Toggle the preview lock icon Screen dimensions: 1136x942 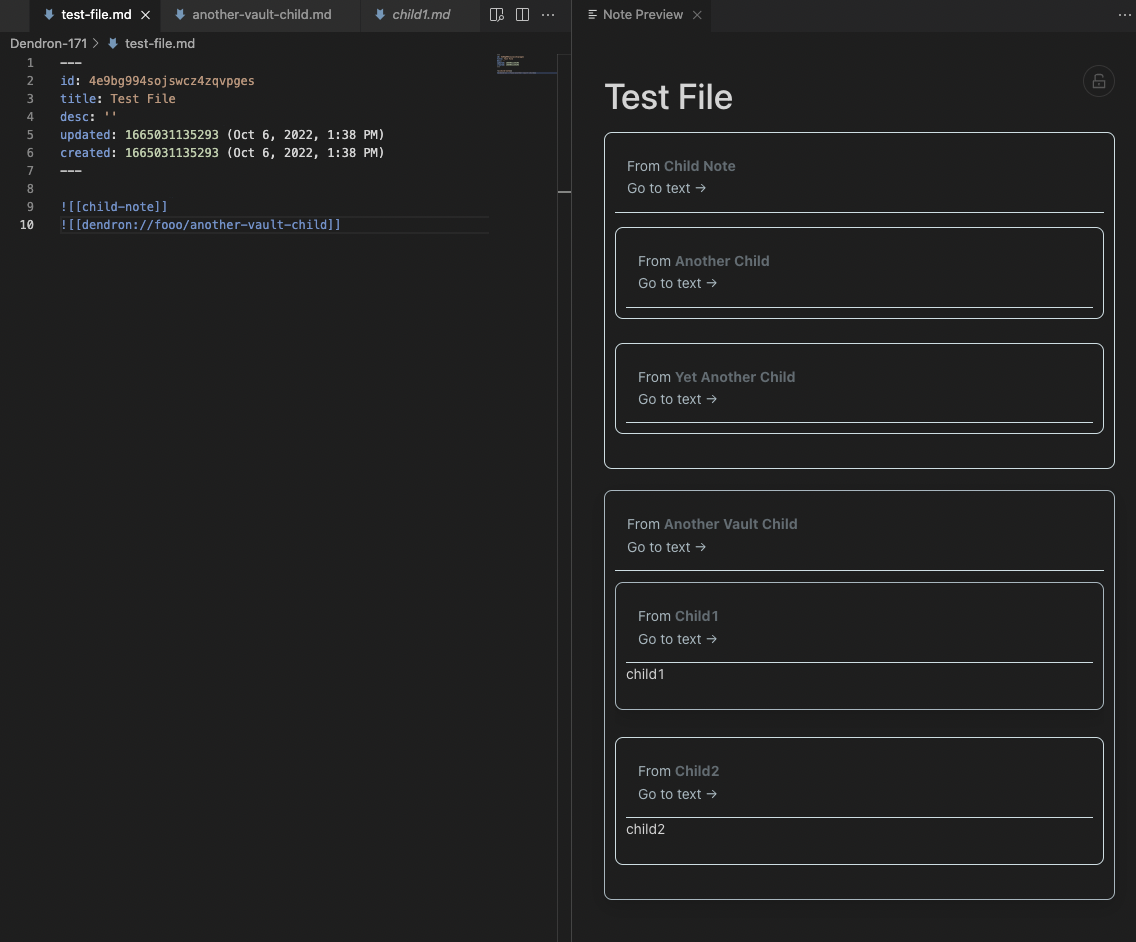[x=1098, y=81]
